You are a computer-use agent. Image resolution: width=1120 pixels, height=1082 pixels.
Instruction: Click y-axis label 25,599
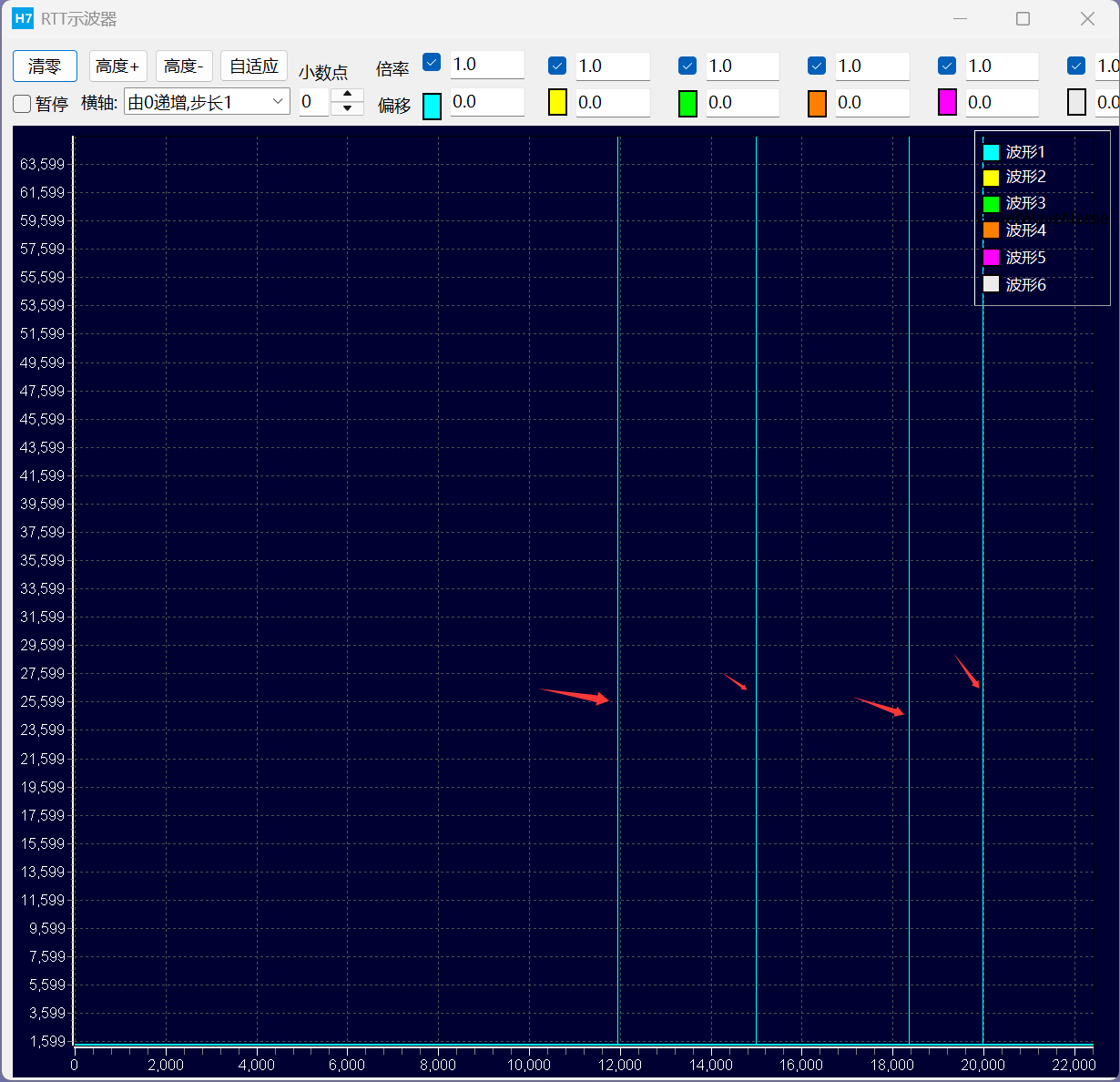[43, 701]
